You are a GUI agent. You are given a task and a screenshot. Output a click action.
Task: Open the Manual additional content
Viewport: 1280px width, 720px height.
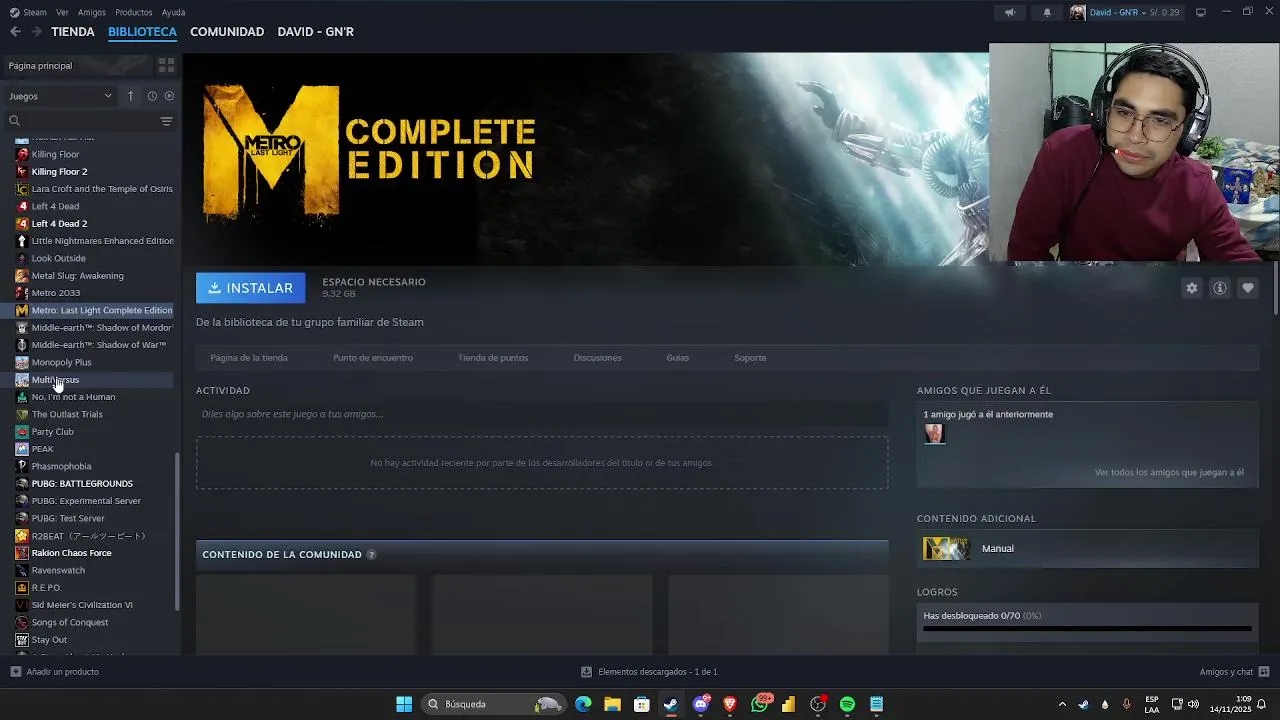pyautogui.click(x=1088, y=548)
